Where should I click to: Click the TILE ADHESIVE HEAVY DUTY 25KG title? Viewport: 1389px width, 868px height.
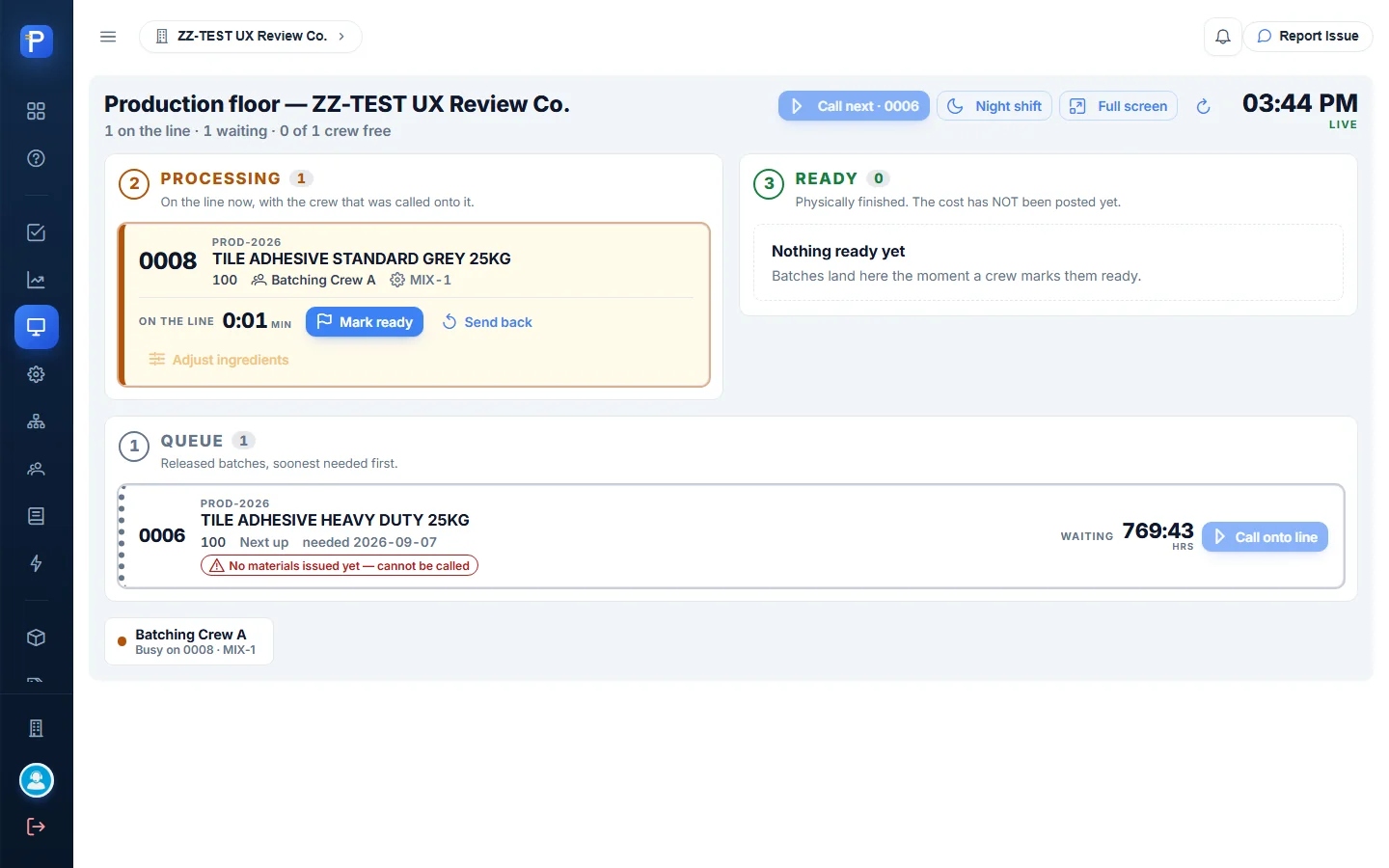click(x=335, y=520)
